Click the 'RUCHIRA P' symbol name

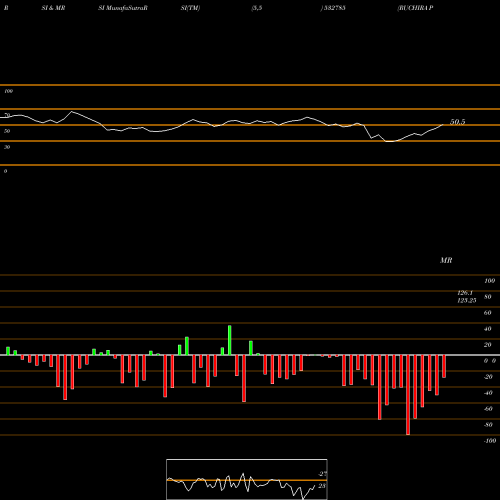coord(415,8)
